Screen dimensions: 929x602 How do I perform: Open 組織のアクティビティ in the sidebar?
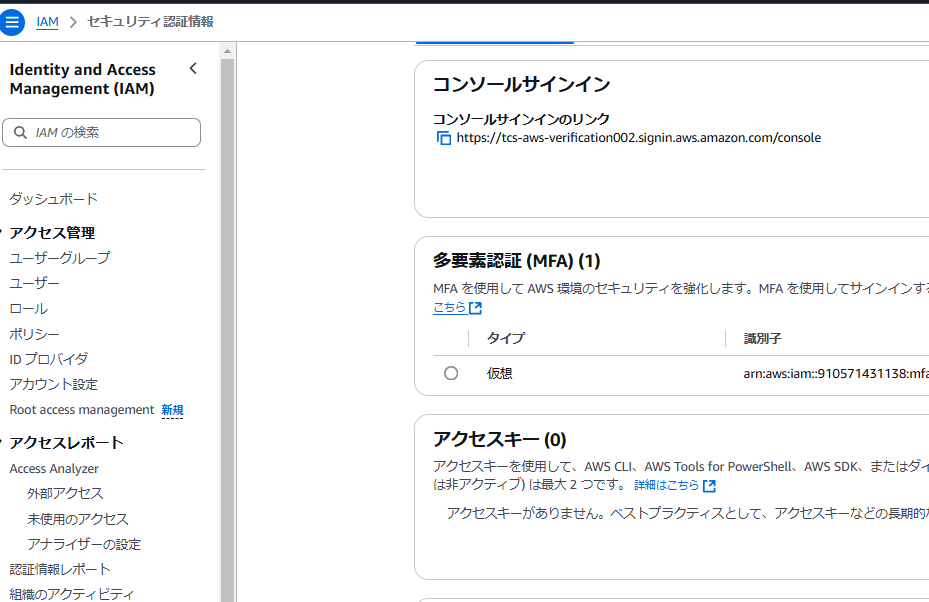pyautogui.click(x=72, y=594)
